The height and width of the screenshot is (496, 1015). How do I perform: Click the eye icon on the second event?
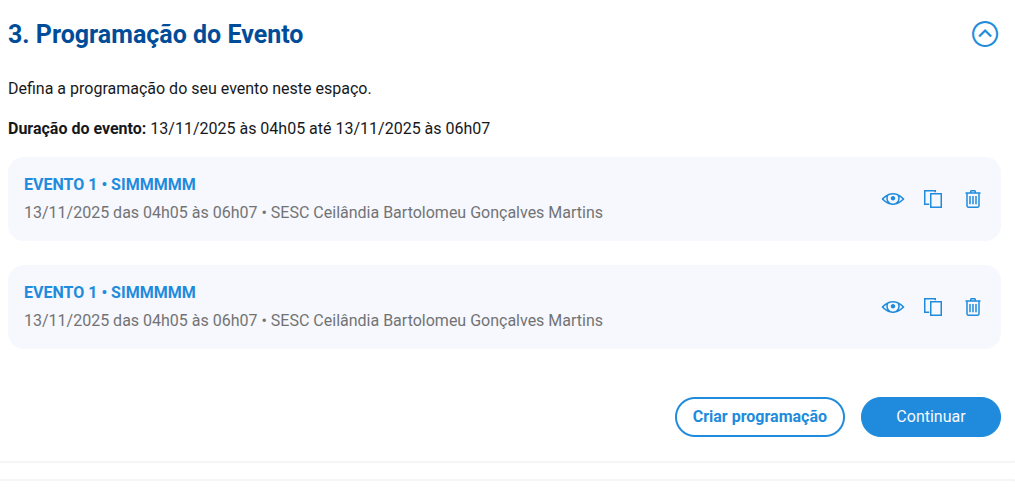coord(892,307)
